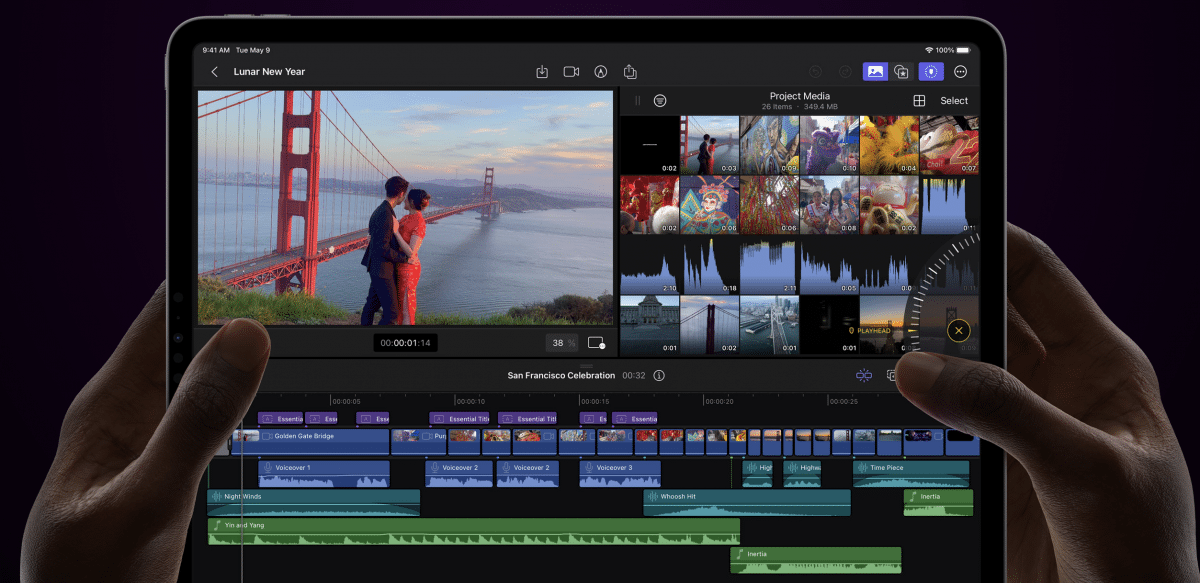Go back to the Lunar New Year project list

tap(213, 71)
